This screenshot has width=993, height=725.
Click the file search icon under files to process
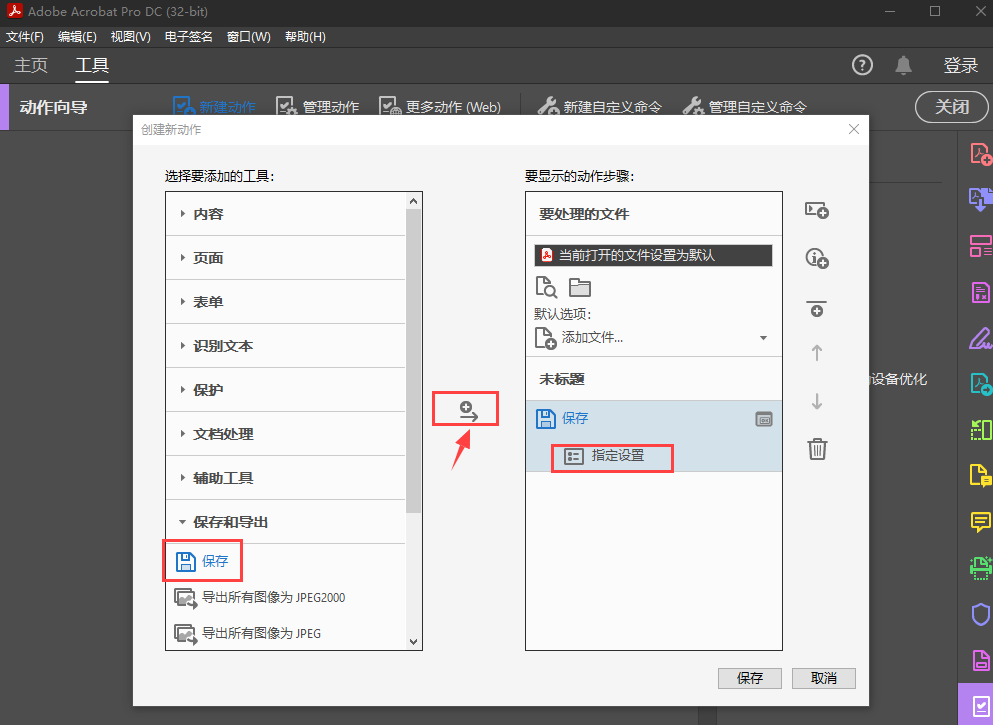546,288
